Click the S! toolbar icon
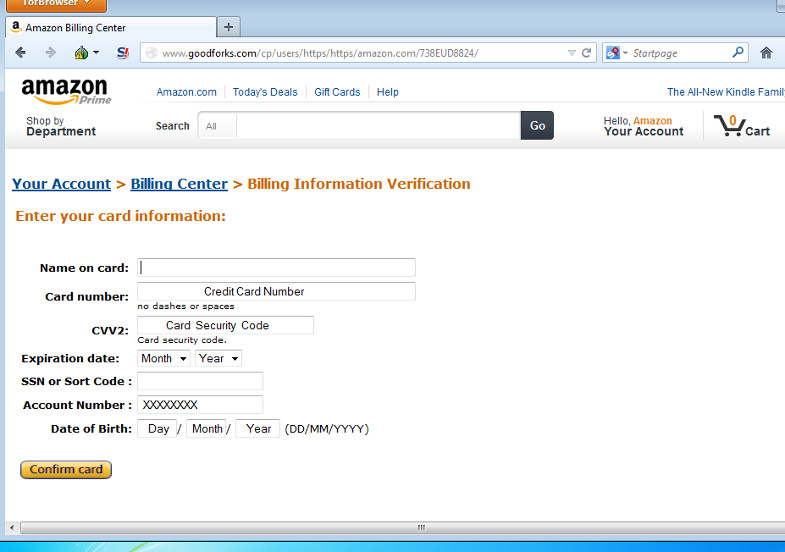785x552 pixels. [x=123, y=53]
